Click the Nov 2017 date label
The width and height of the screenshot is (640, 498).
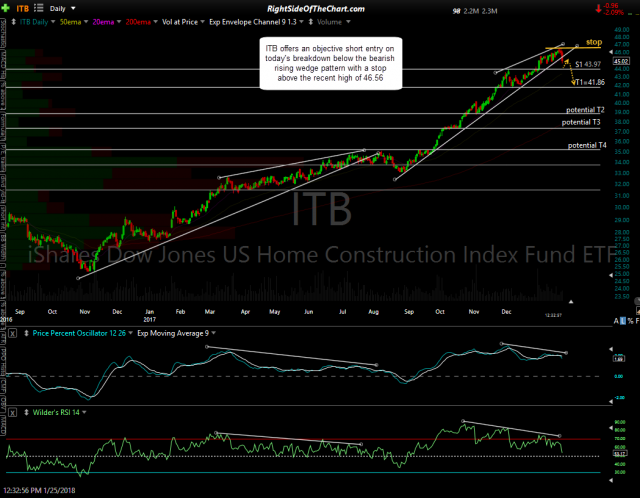click(x=473, y=312)
